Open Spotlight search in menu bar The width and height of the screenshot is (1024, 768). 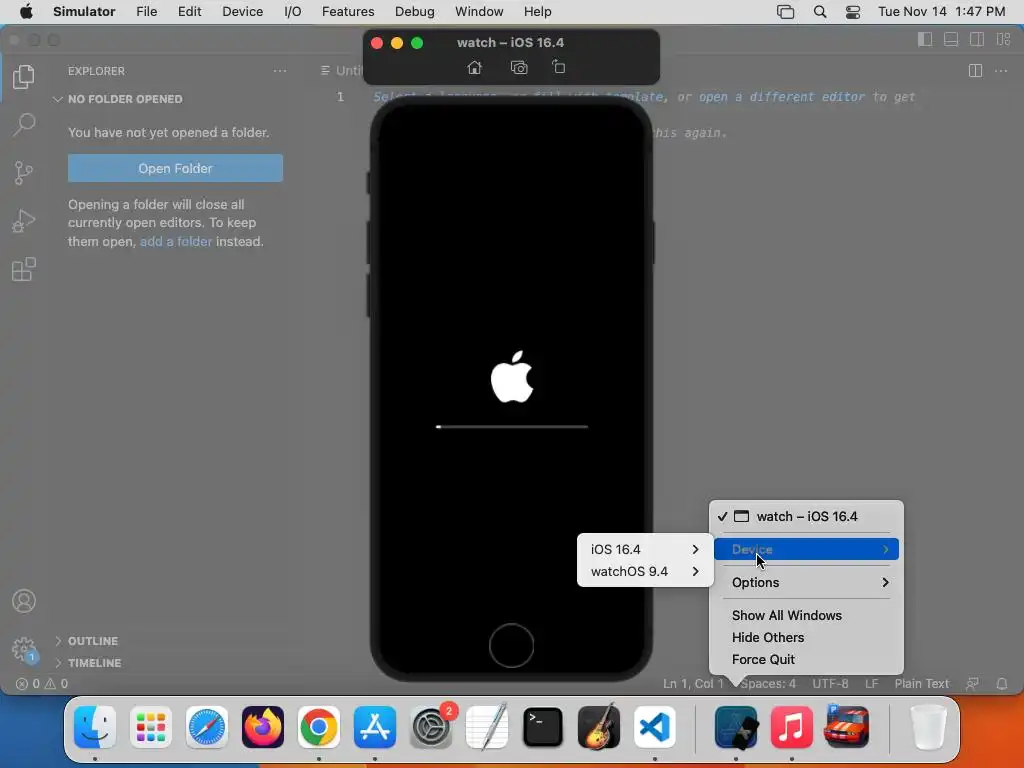[x=820, y=12]
